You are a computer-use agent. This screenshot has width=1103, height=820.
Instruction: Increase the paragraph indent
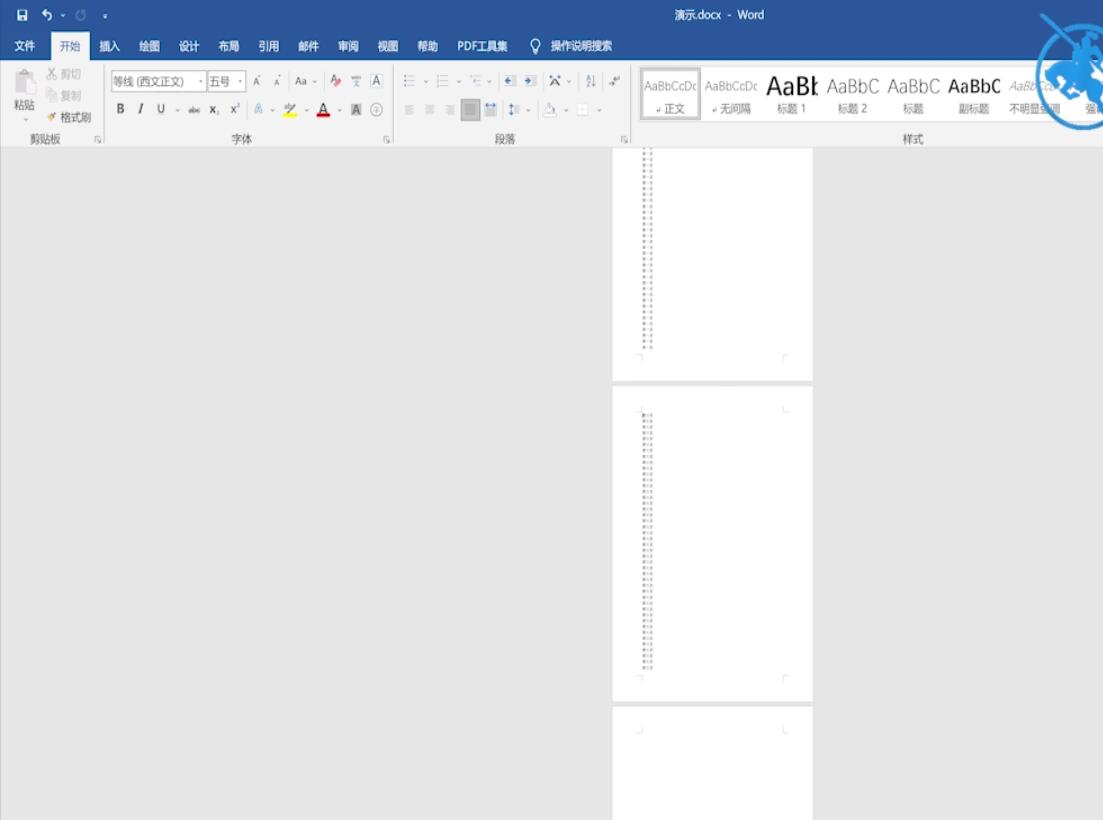point(530,81)
